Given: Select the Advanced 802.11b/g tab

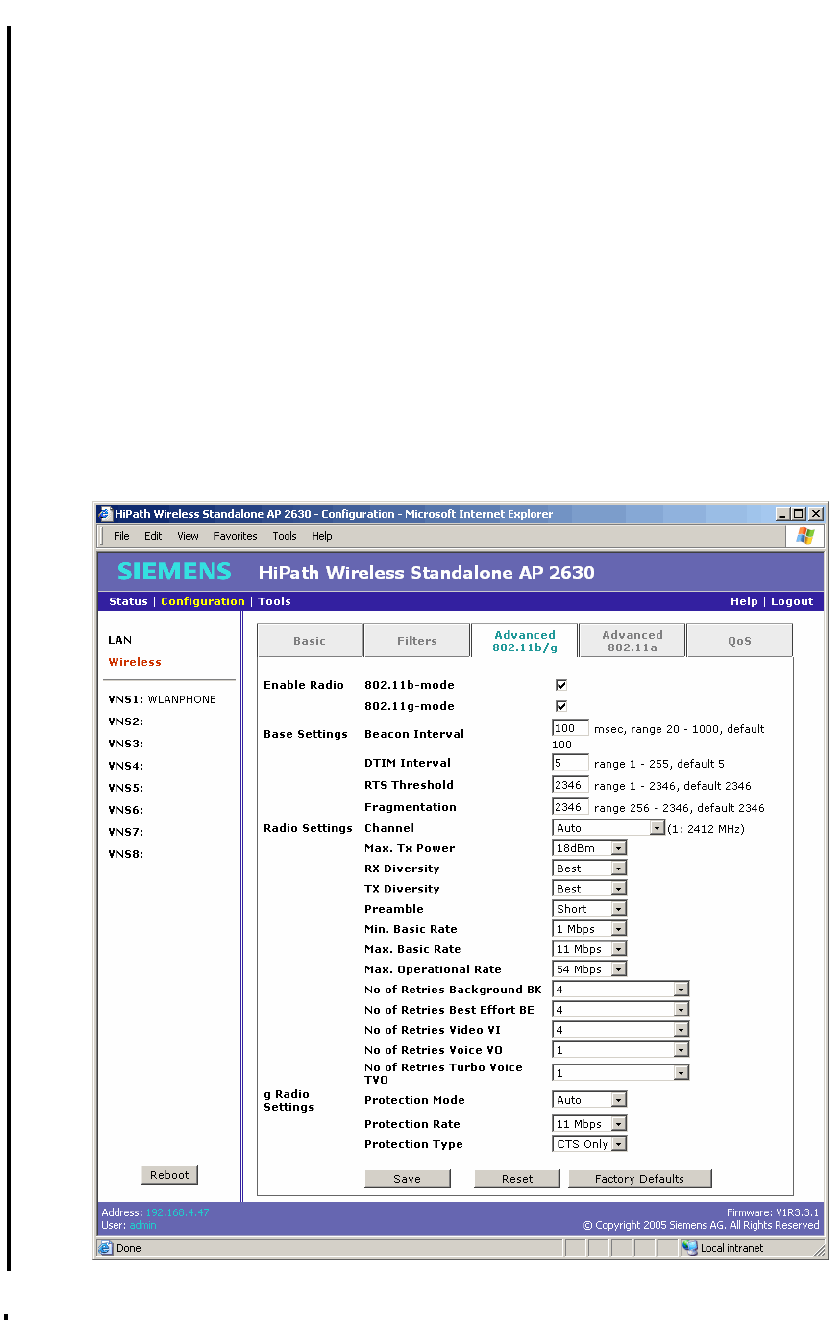Looking at the screenshot, I should [x=525, y=641].
